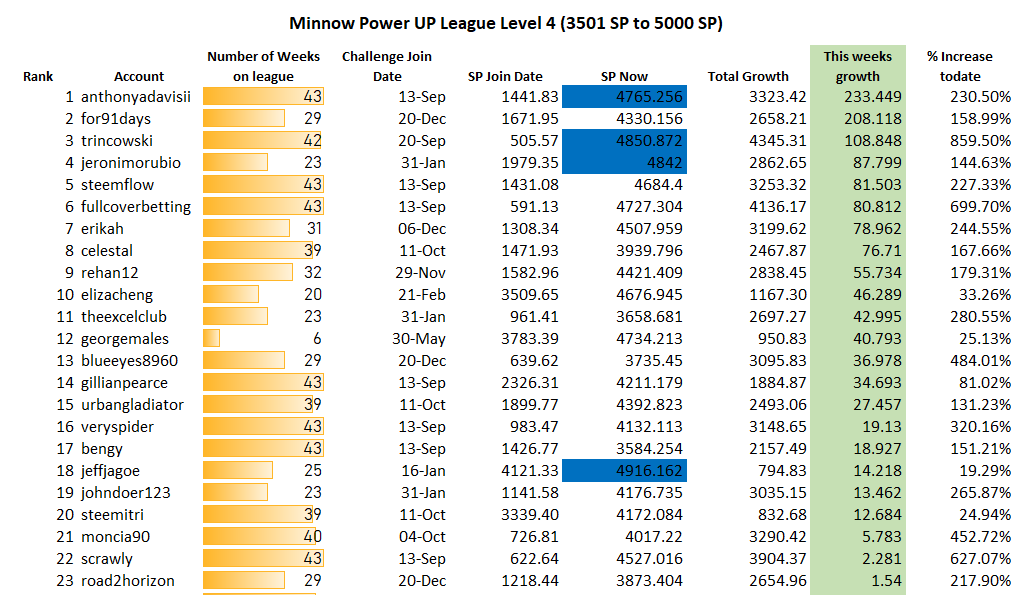
Task: Select account name jeronimorubio
Action: point(131,163)
